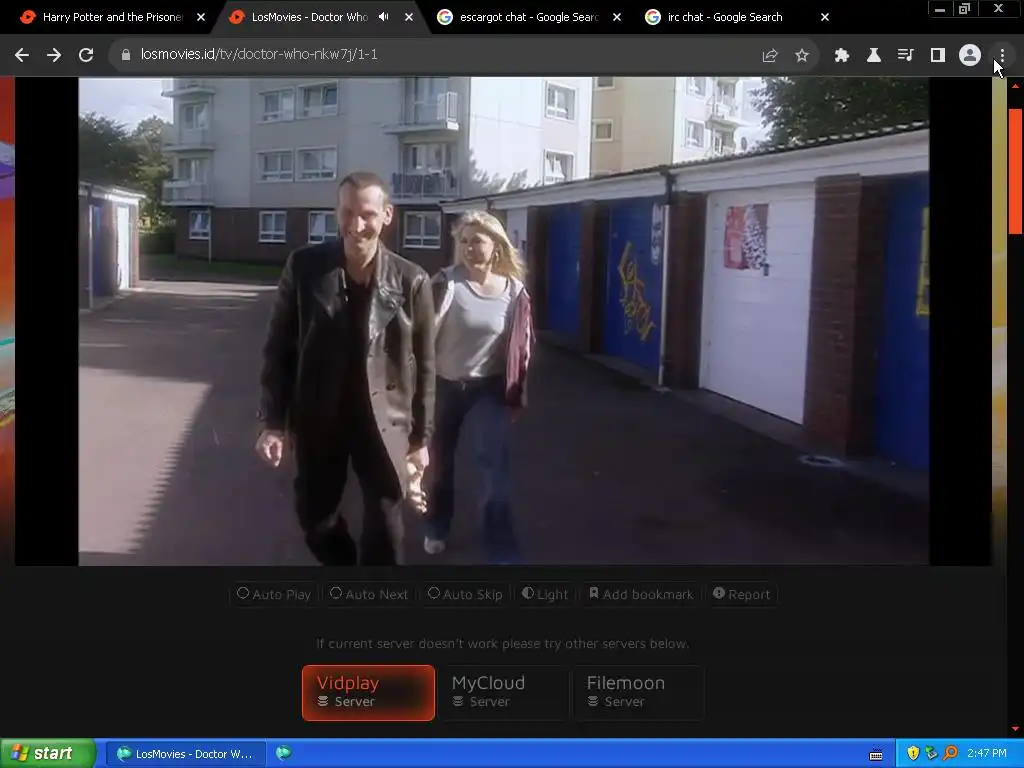
Task: Go forward with browser forward arrow
Action: pos(54,56)
